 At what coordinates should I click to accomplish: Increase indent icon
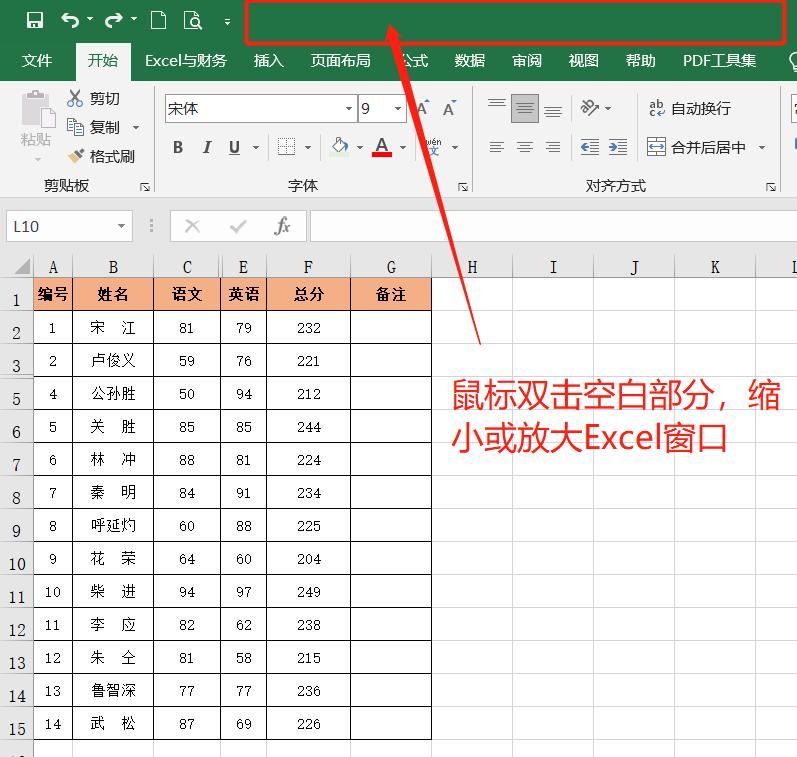[x=618, y=147]
